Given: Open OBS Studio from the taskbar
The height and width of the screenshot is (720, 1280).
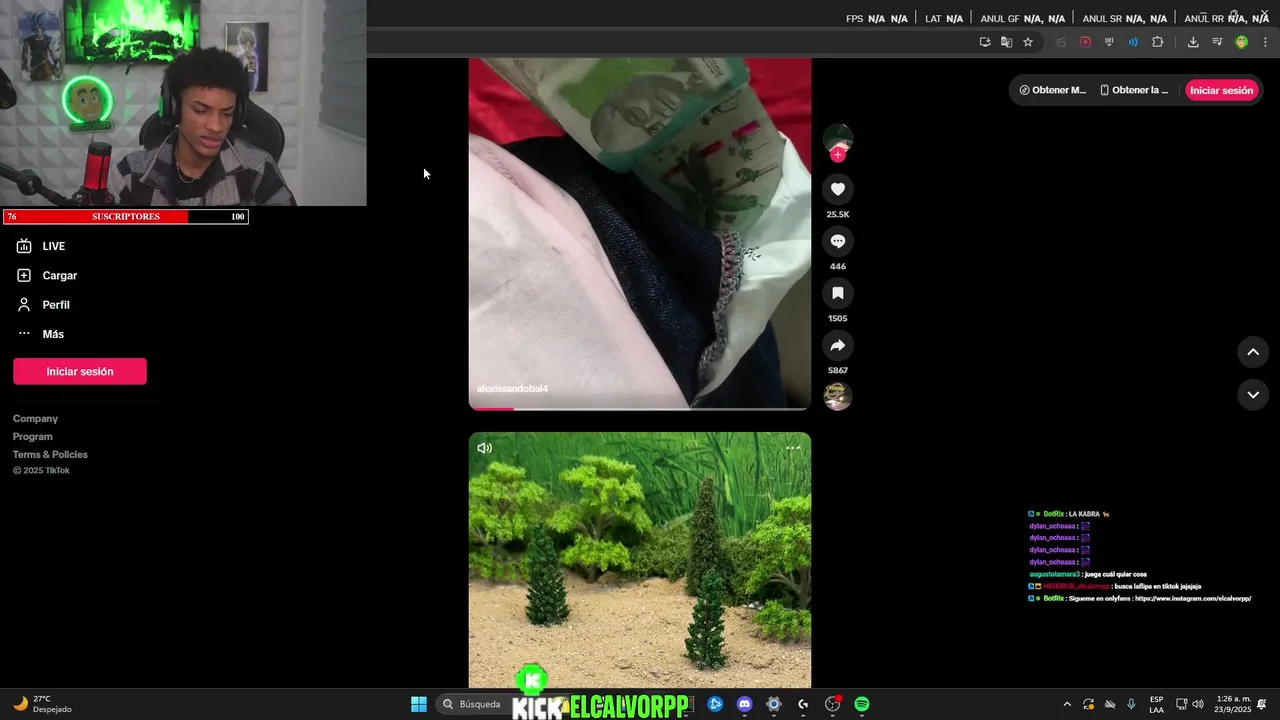Looking at the screenshot, I should (x=832, y=704).
